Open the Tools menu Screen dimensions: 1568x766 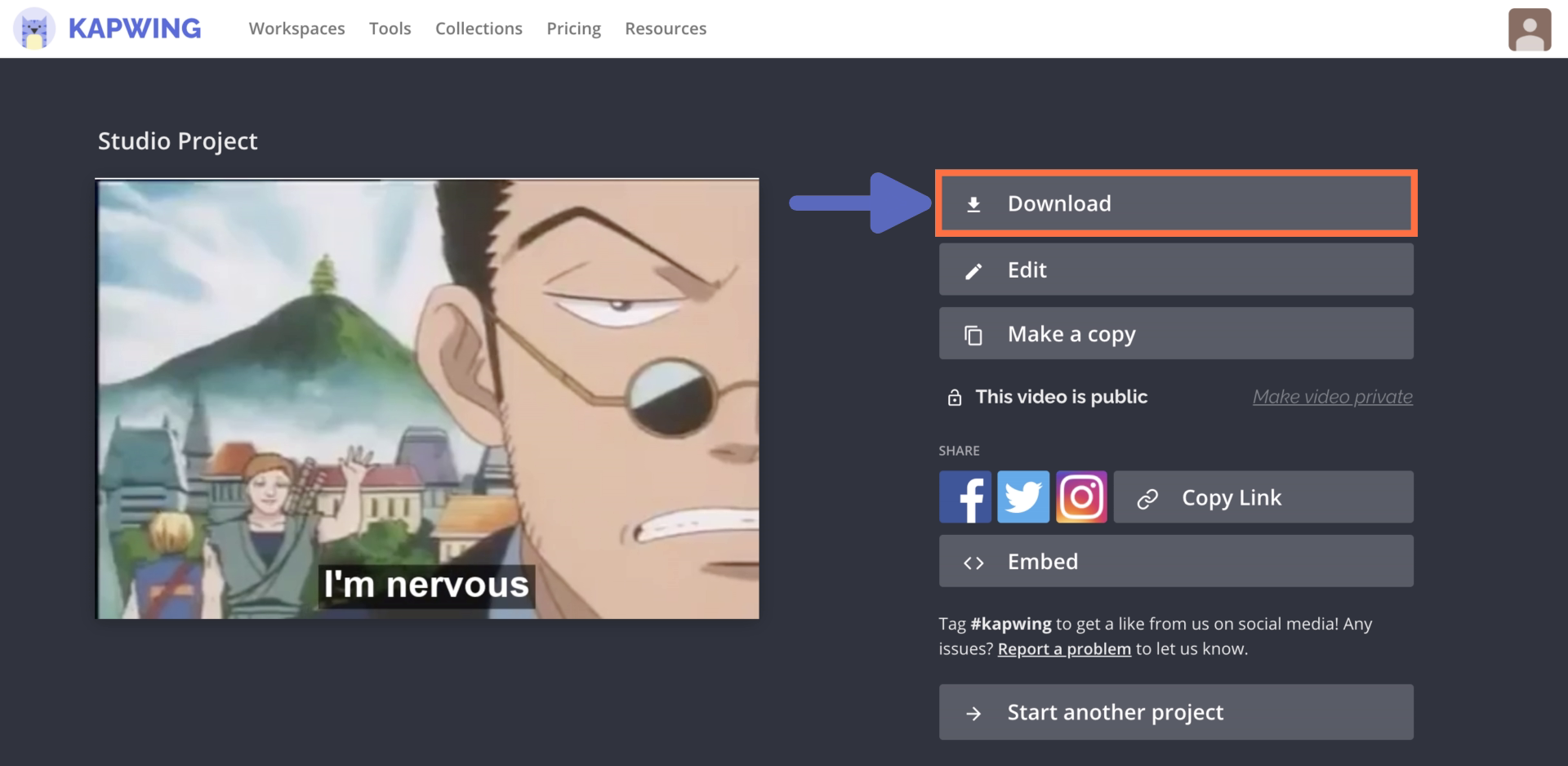[390, 28]
